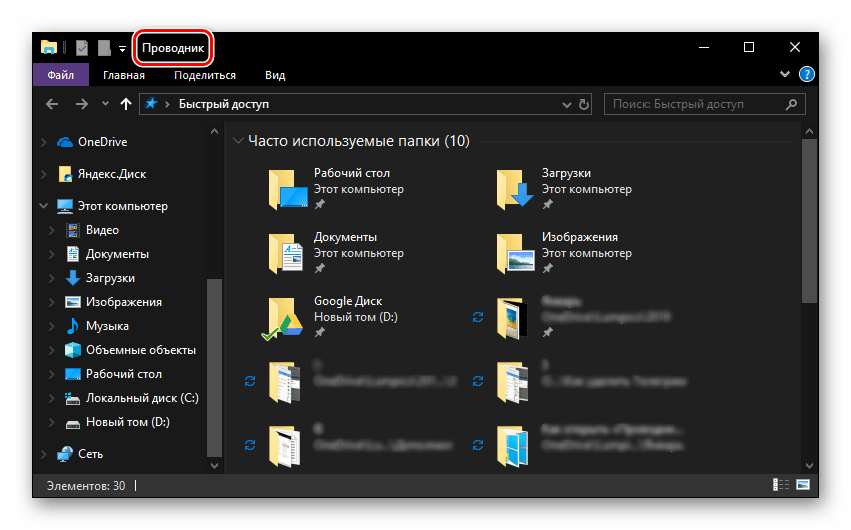Expand the OneDrive tree node

(43, 142)
